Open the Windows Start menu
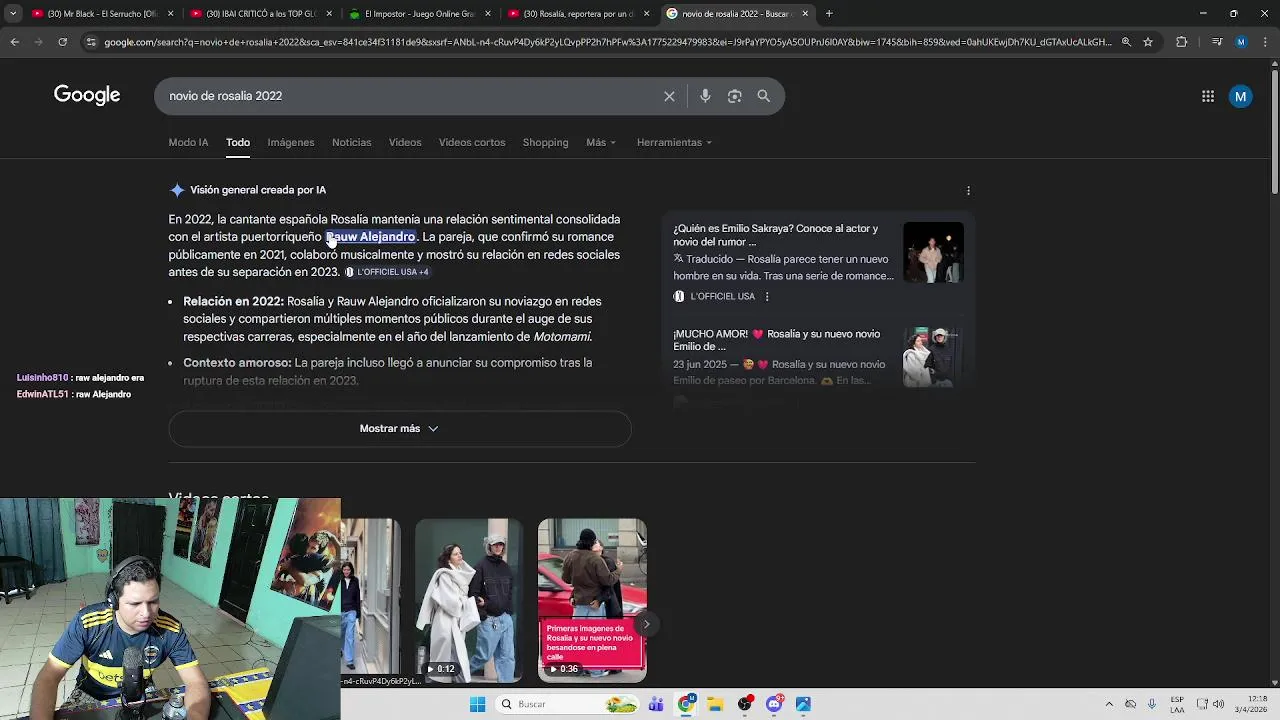This screenshot has width=1280, height=720. point(477,704)
